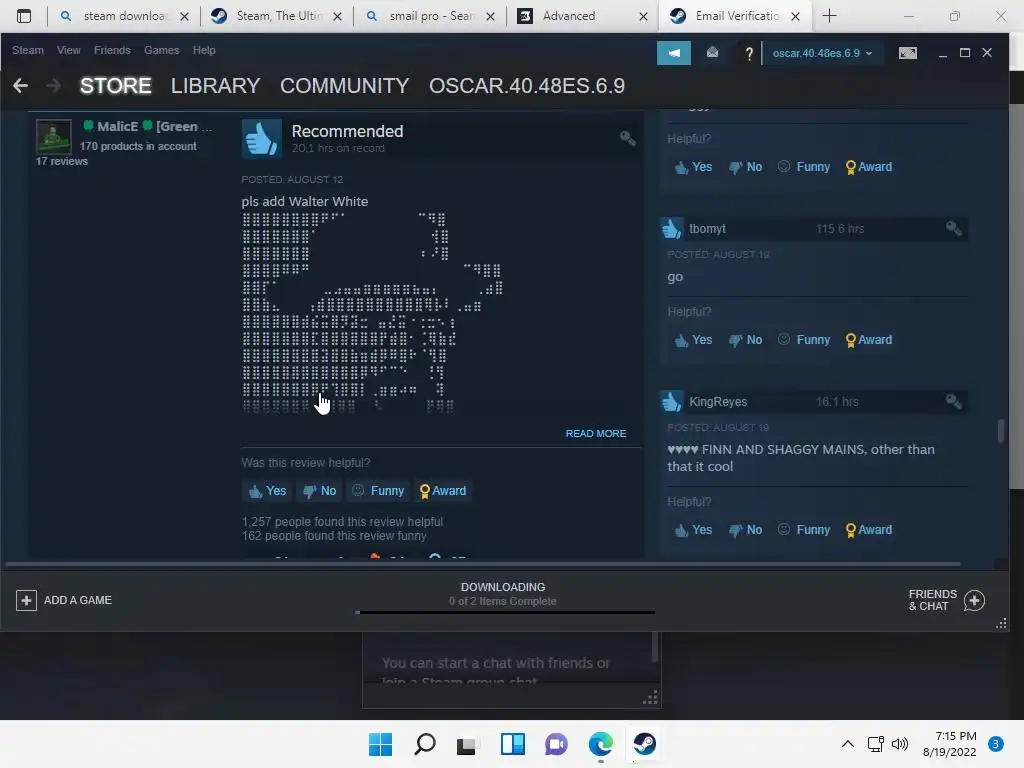The image size is (1024, 768).
Task: Open the Friends menu
Action: pos(112,50)
